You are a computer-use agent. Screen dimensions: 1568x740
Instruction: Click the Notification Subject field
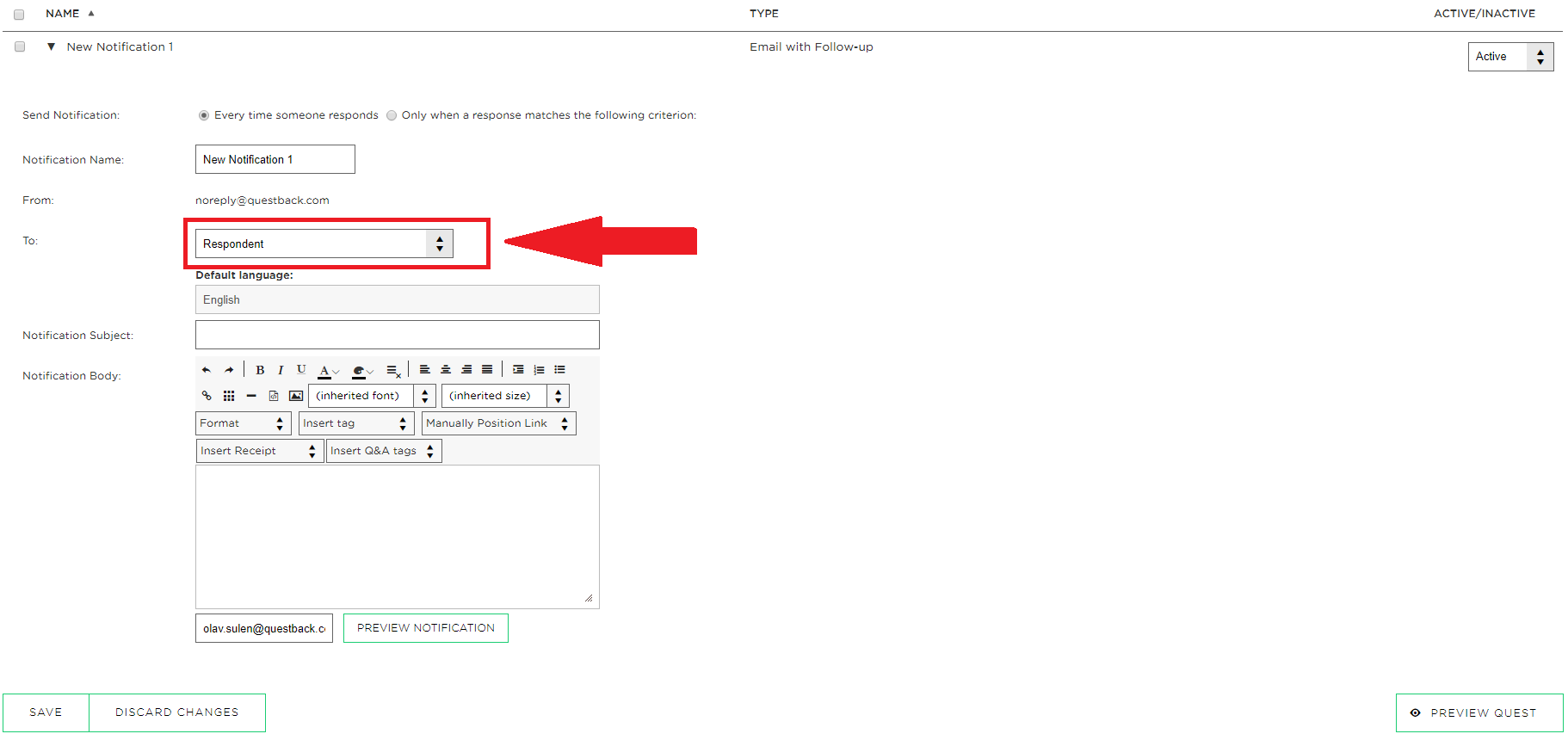point(398,335)
